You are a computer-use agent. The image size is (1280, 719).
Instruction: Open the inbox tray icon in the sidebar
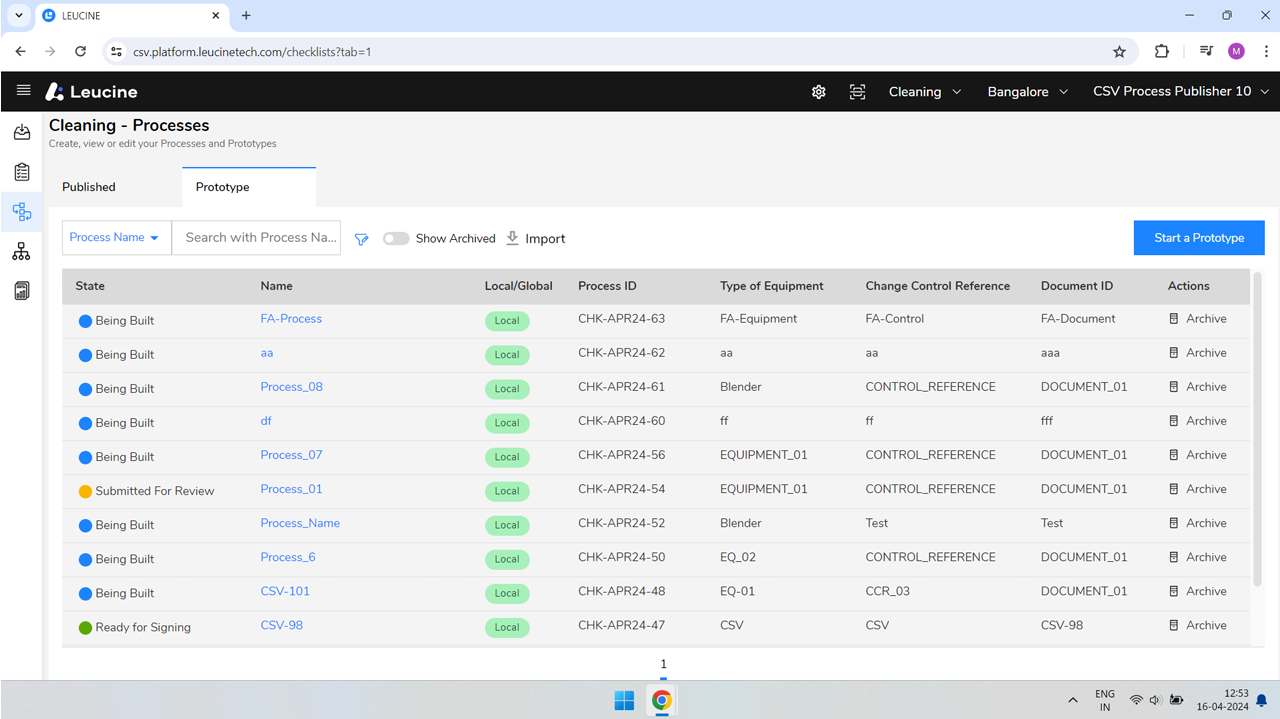pos(21,131)
